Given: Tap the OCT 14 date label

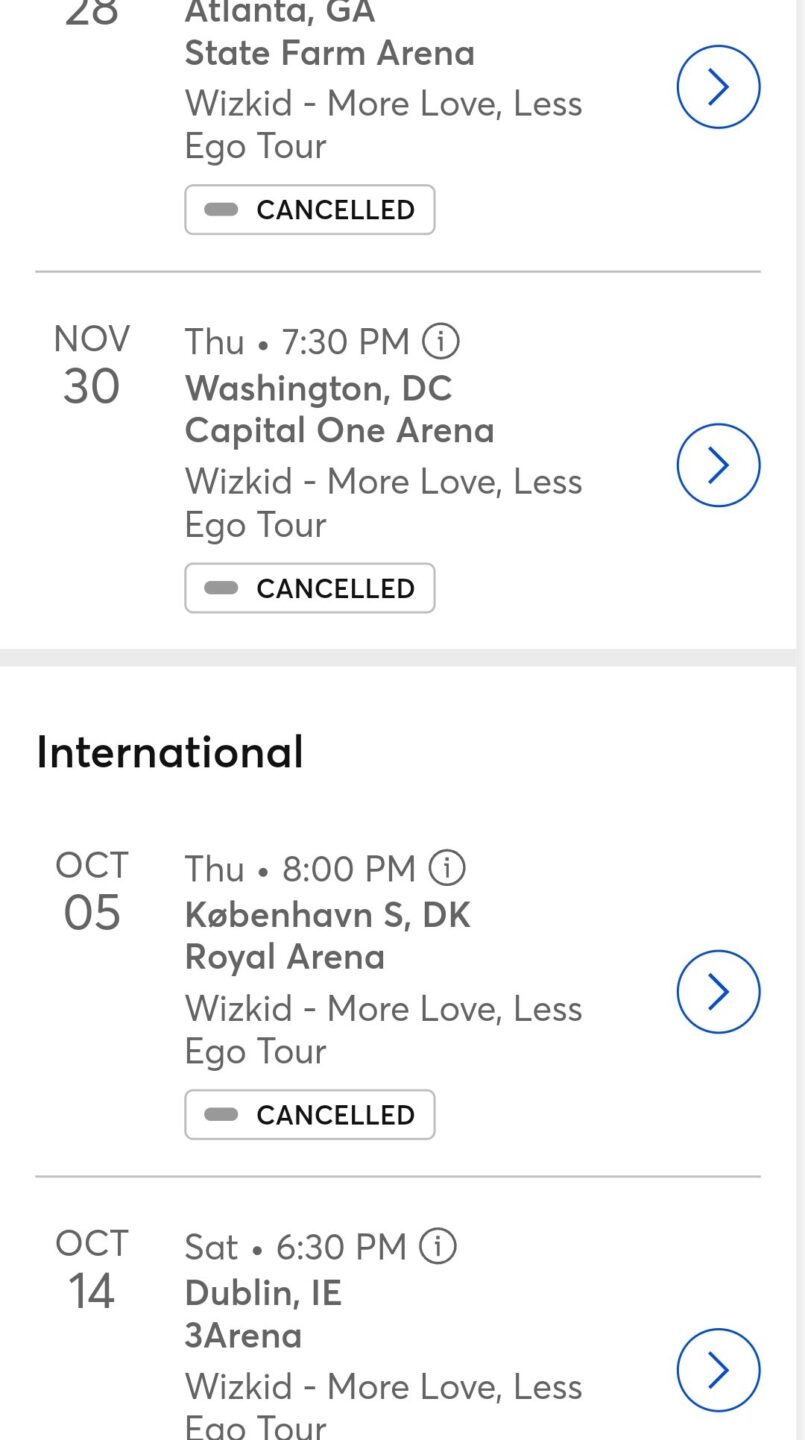Looking at the screenshot, I should pyautogui.click(x=91, y=1270).
